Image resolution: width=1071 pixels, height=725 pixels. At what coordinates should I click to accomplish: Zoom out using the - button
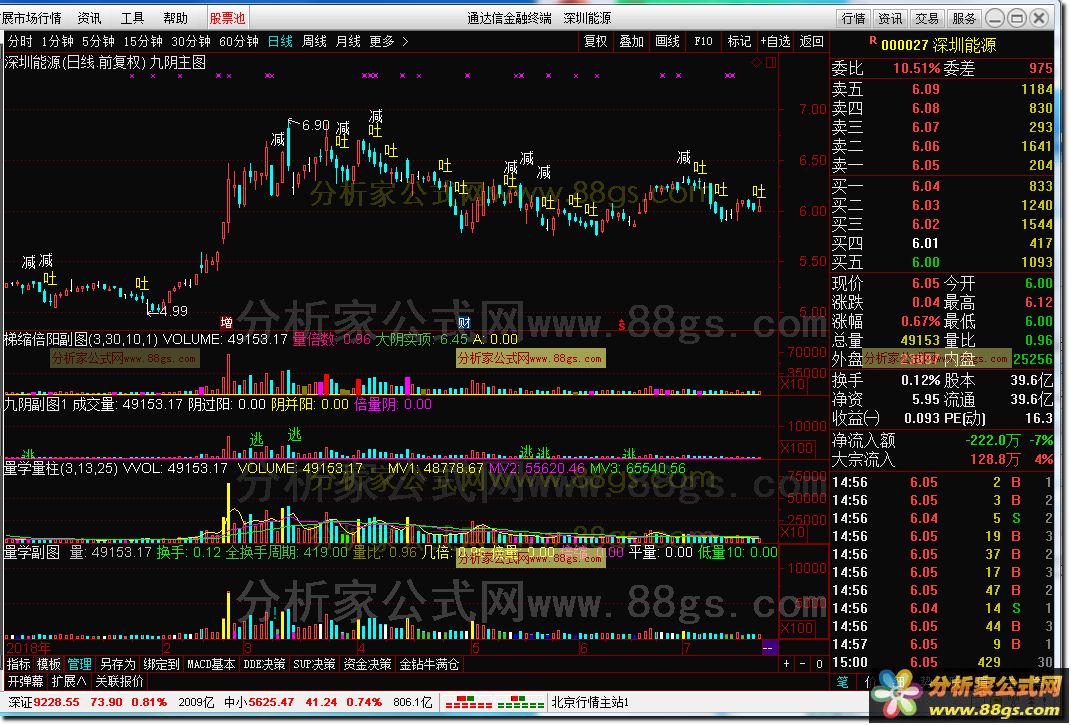[803, 664]
